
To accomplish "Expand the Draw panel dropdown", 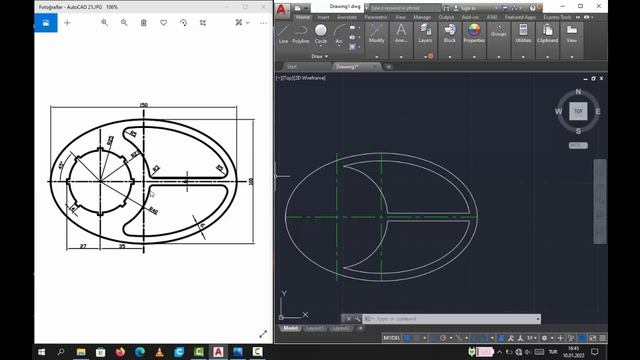I will coord(320,56).
